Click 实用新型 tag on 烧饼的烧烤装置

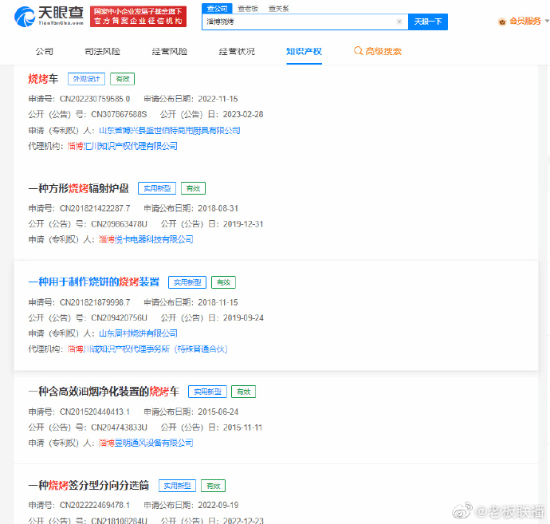pyautogui.click(x=187, y=282)
